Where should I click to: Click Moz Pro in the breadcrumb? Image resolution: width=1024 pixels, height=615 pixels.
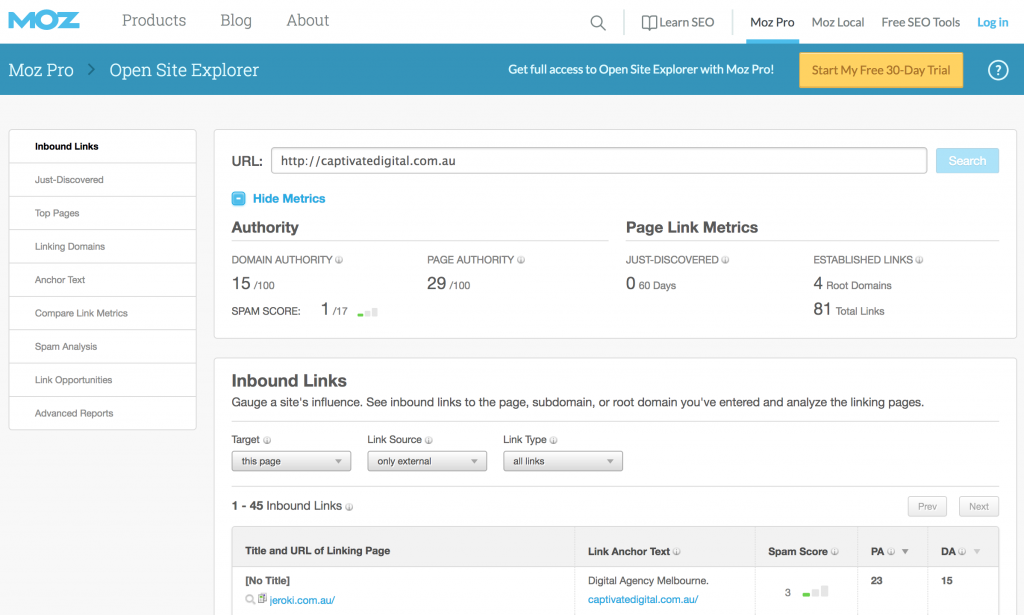tap(41, 70)
